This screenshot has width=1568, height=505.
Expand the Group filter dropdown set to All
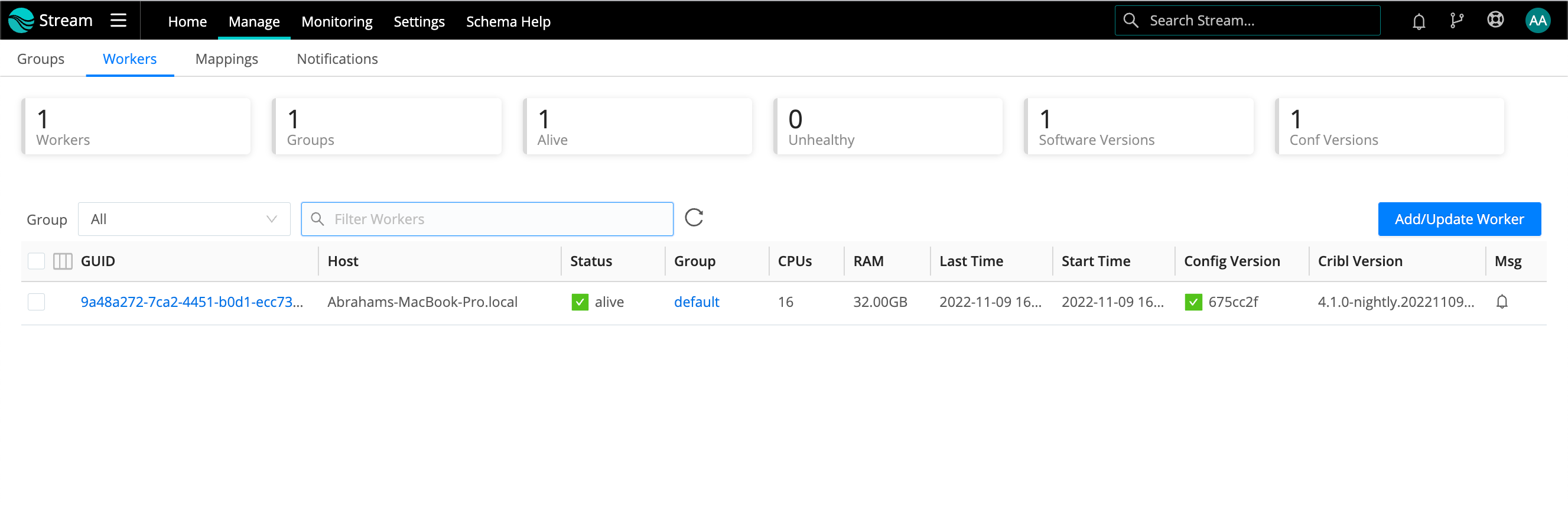click(x=184, y=219)
